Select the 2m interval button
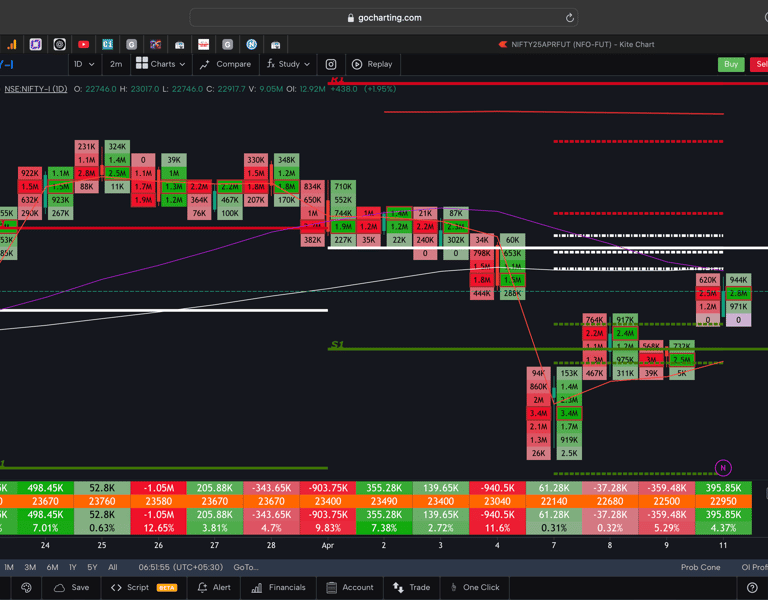Screen dimensions: 768x600 (116, 64)
